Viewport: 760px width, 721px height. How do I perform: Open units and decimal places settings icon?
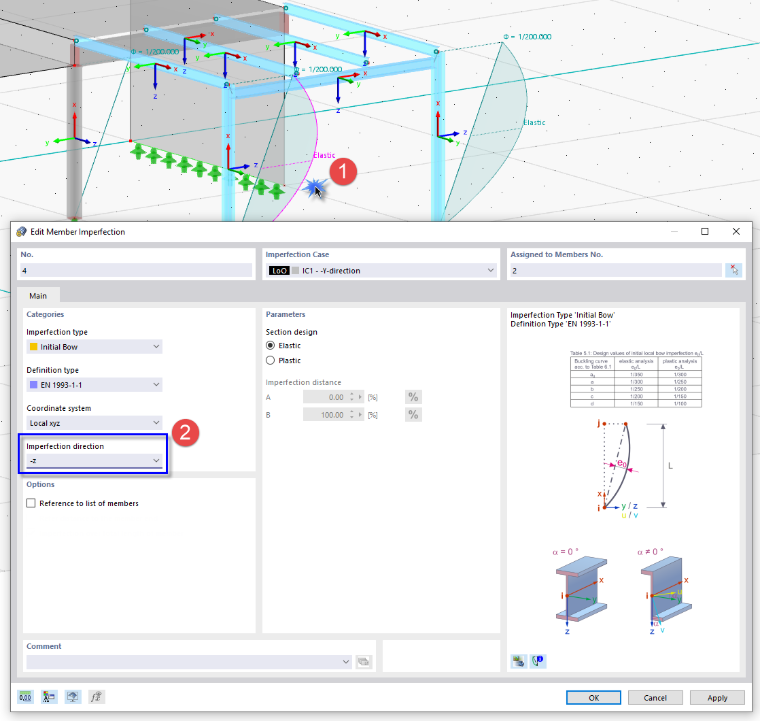click(x=25, y=697)
